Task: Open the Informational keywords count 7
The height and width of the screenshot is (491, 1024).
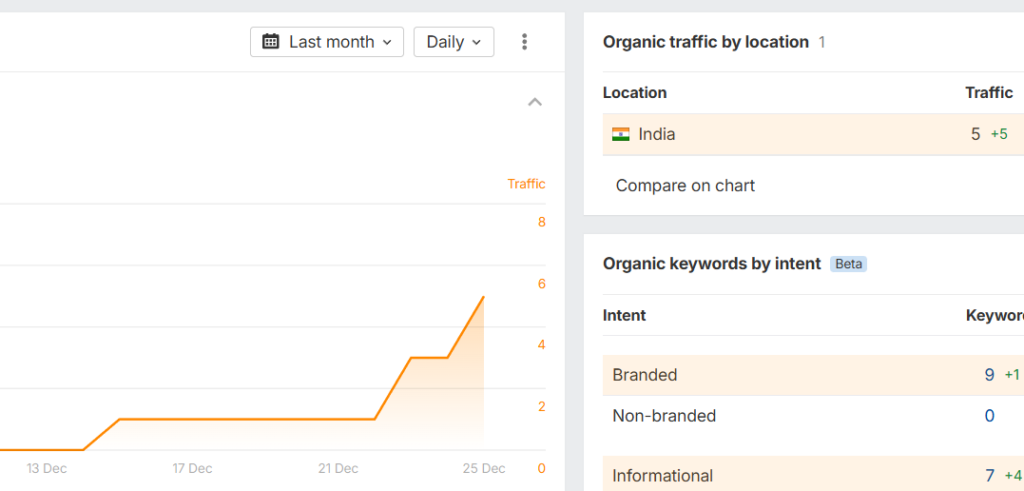Action: pos(989,476)
